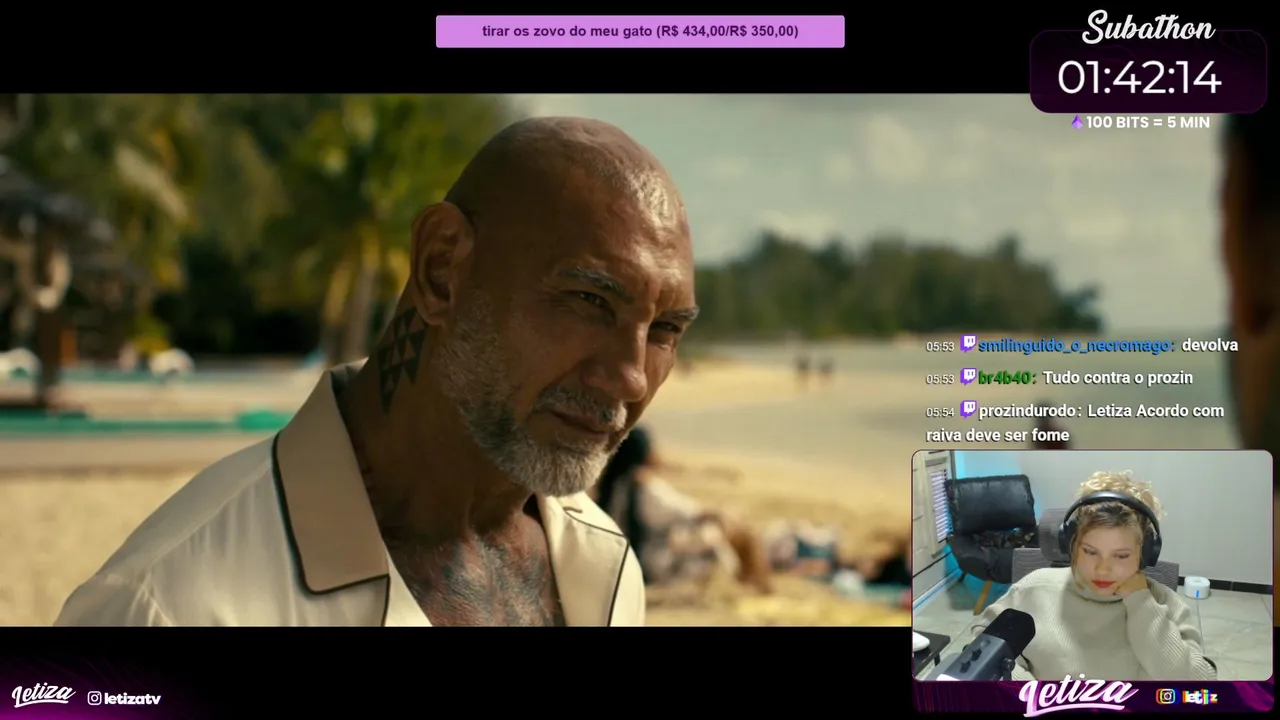Viewport: 1280px width, 720px height.
Task: Click the webcam overlay of the streamer
Action: [1092, 566]
